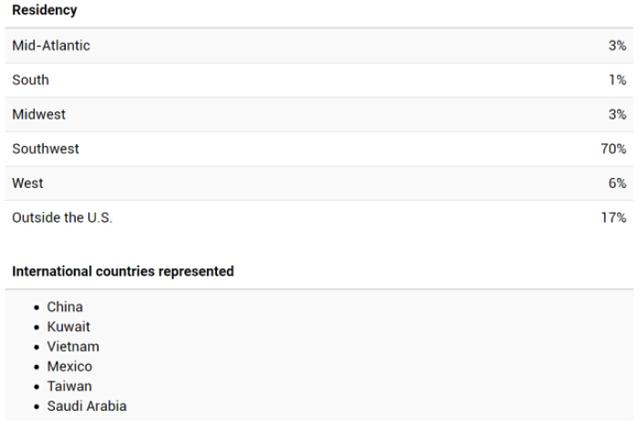Select Saudi Arabia in the country list
The image size is (640, 428).
[87, 406]
